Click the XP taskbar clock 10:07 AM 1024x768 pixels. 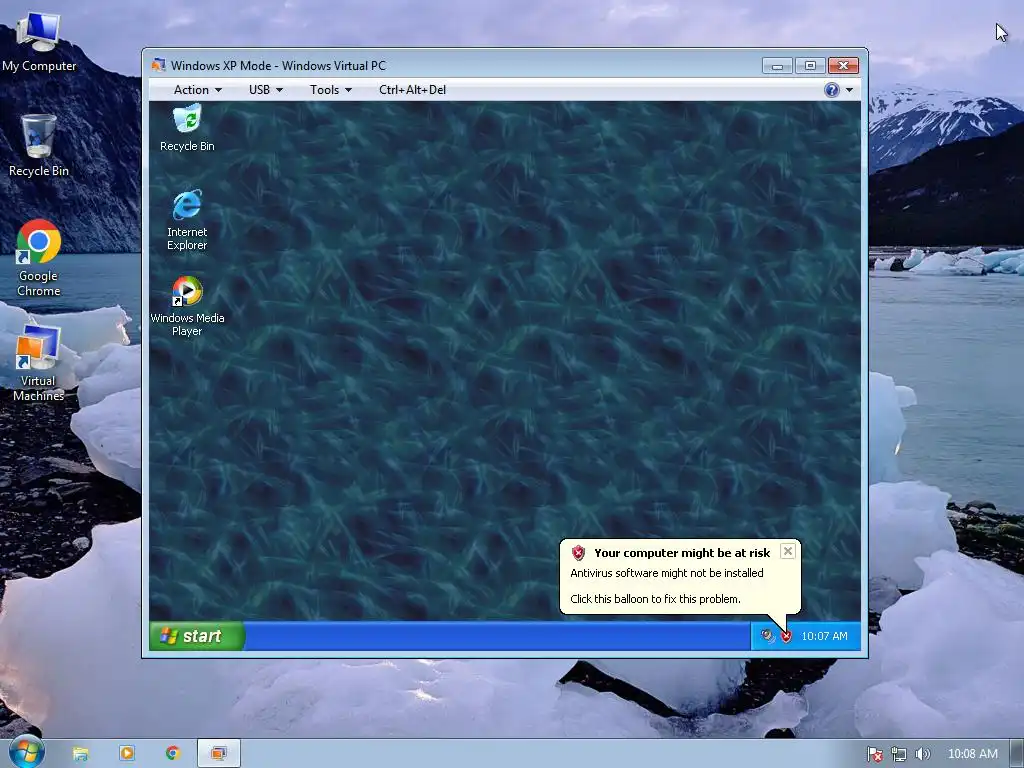pyautogui.click(x=824, y=636)
